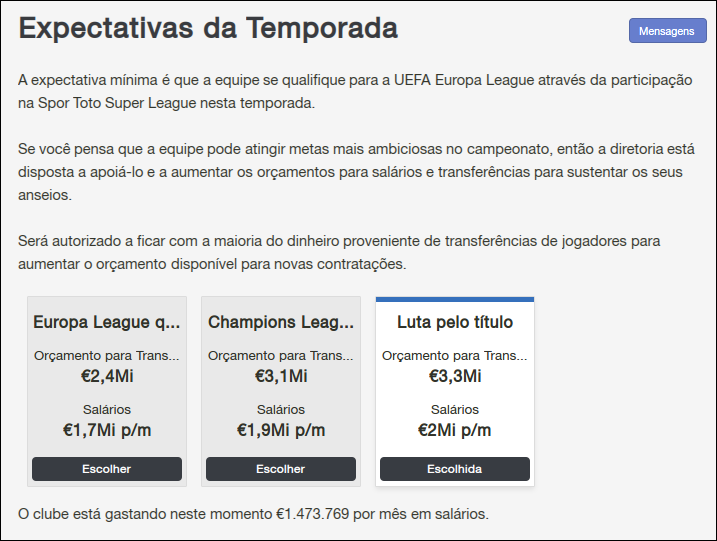Click the Orçamento label in the Europa League card
The image size is (717, 541).
(x=107, y=355)
